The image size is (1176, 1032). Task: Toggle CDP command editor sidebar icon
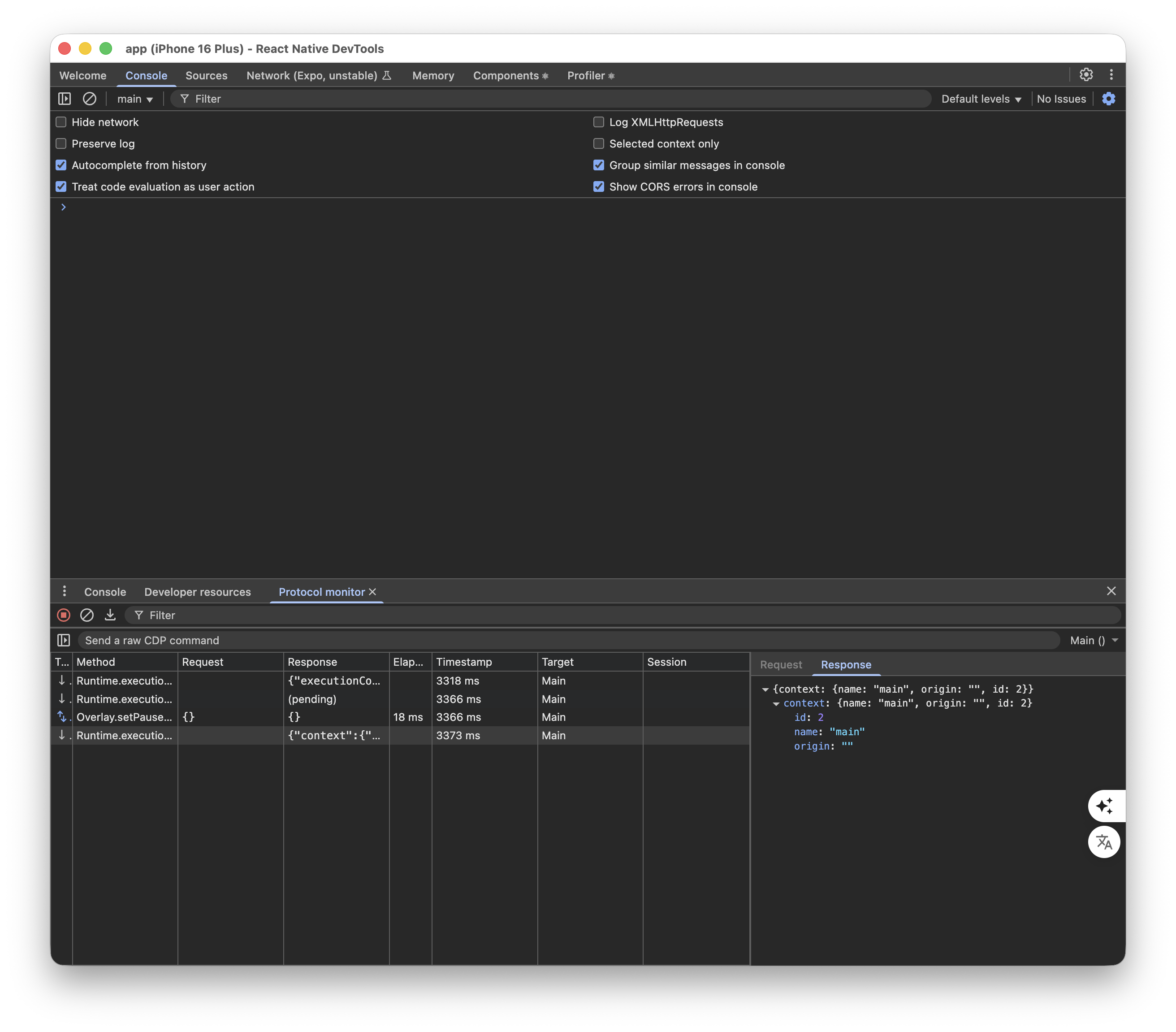pos(64,641)
